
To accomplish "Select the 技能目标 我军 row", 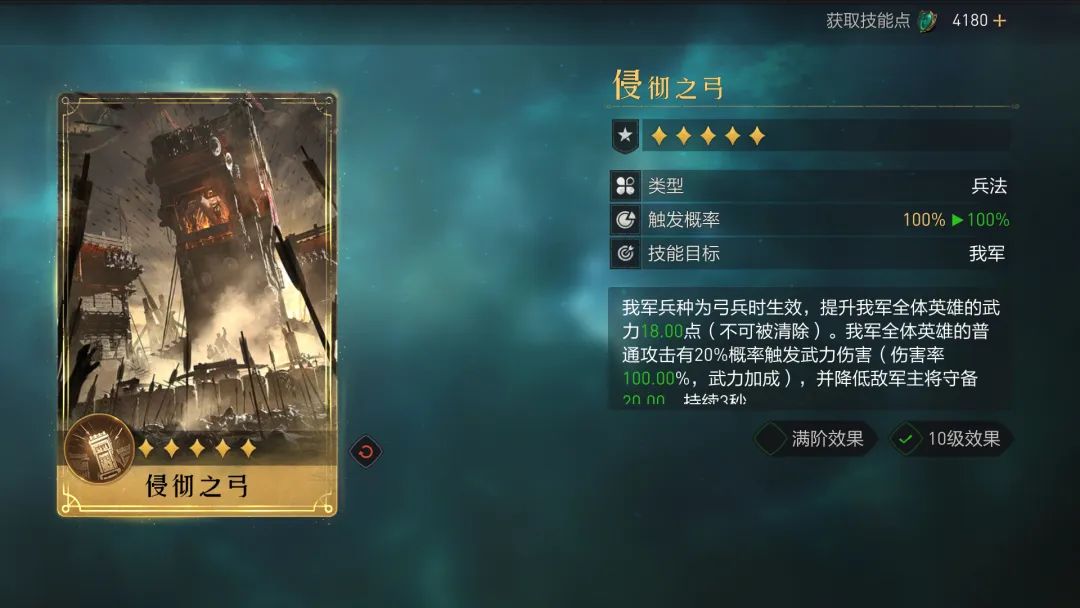I will 811,253.
